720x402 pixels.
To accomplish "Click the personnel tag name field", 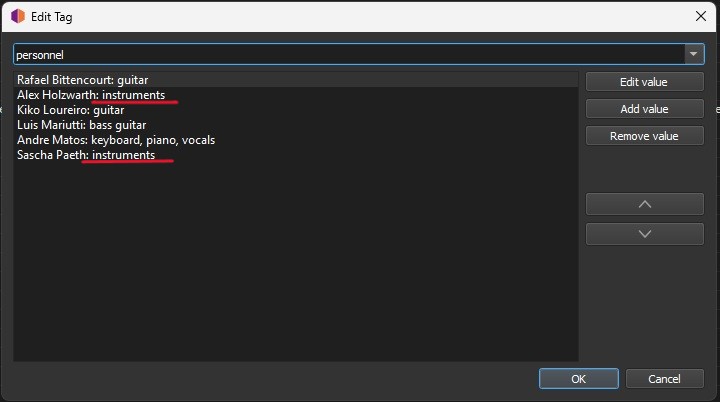I will pos(340,54).
